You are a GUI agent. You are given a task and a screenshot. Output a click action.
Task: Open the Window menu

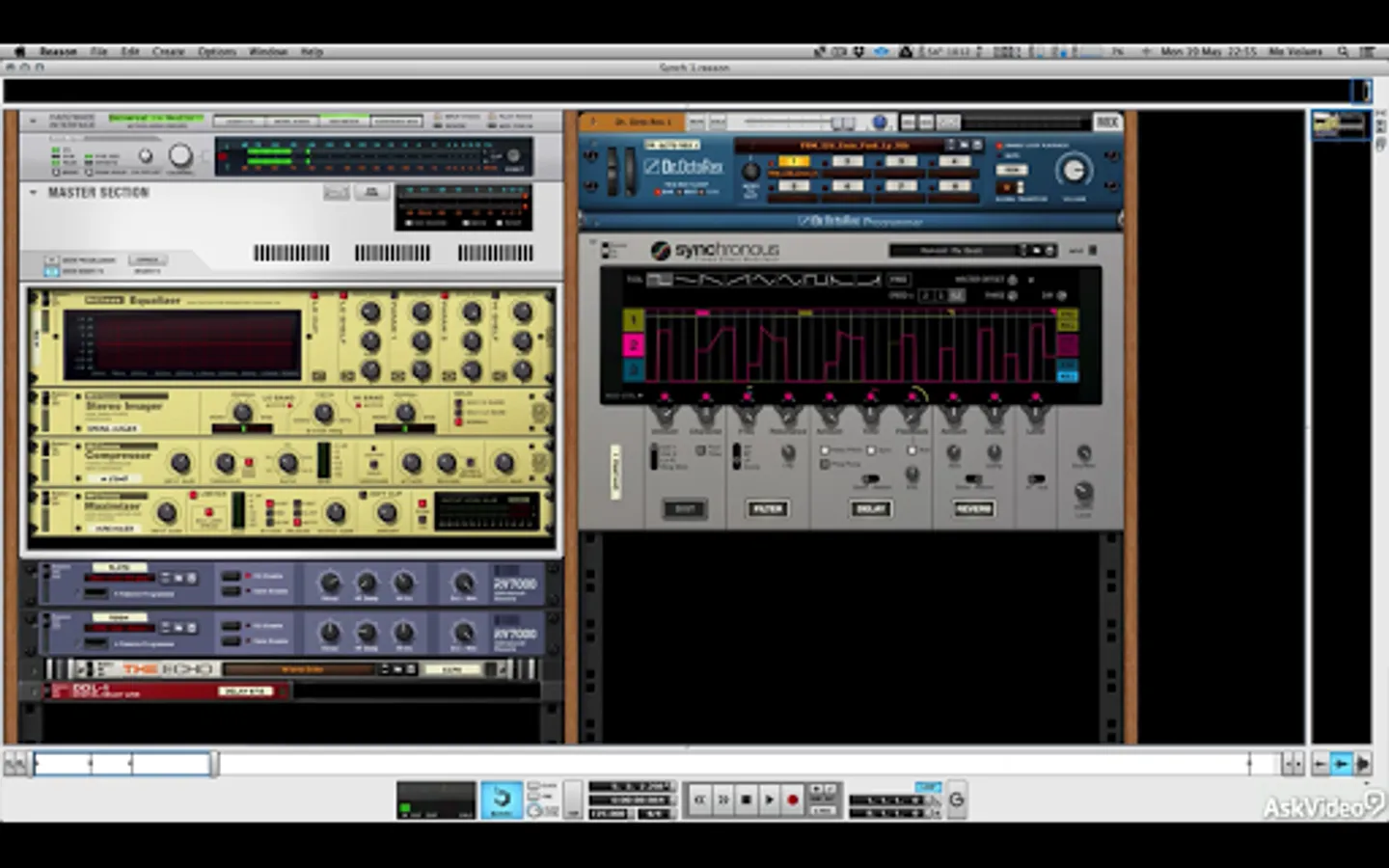[x=267, y=51]
